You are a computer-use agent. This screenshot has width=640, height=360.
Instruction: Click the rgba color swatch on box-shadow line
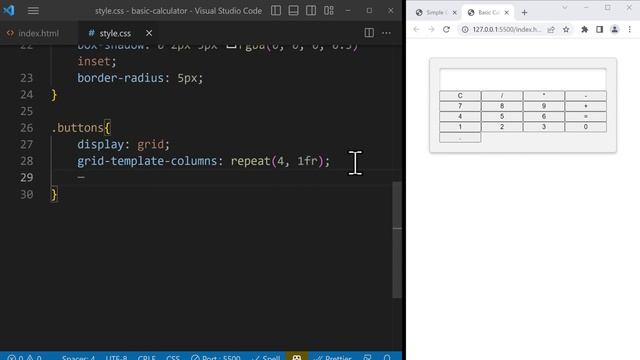pyautogui.click(x=231, y=46)
